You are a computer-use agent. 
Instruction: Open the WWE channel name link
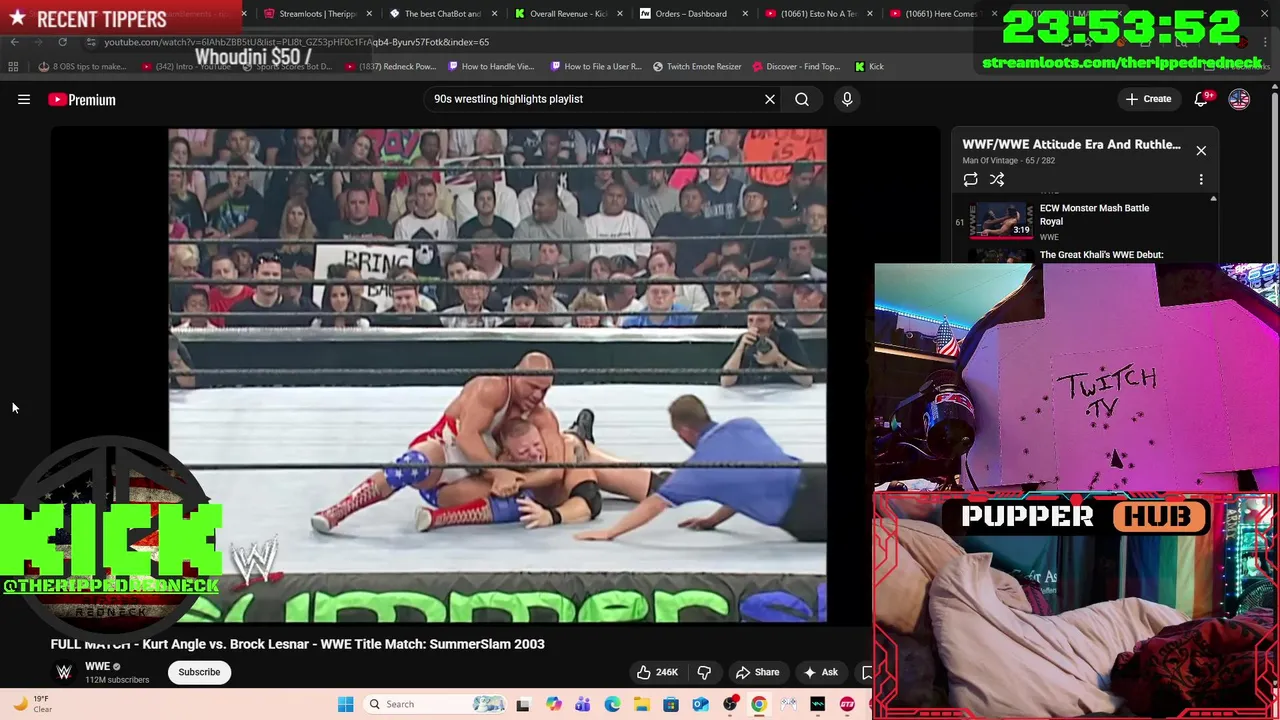pos(97,666)
